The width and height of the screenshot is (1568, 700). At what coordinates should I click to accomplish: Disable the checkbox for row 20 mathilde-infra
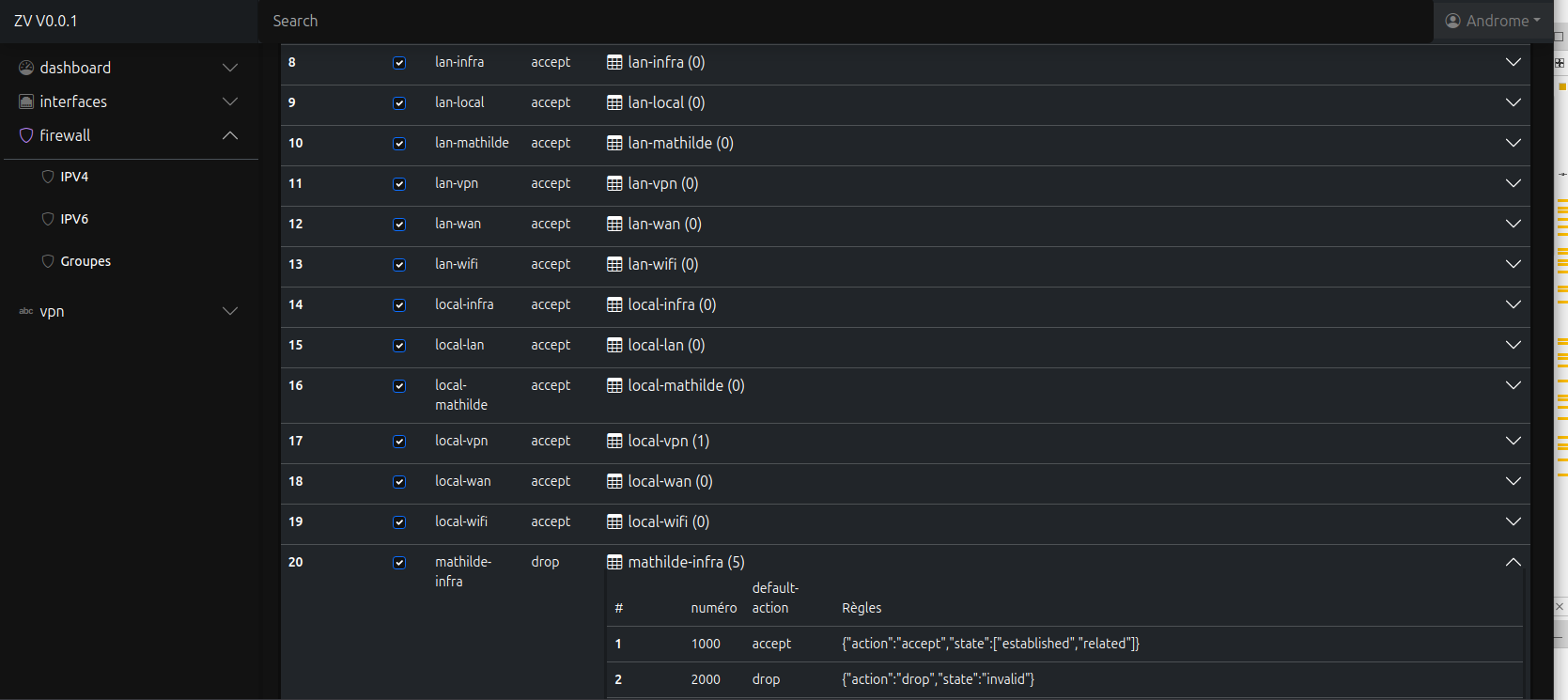[x=399, y=563]
